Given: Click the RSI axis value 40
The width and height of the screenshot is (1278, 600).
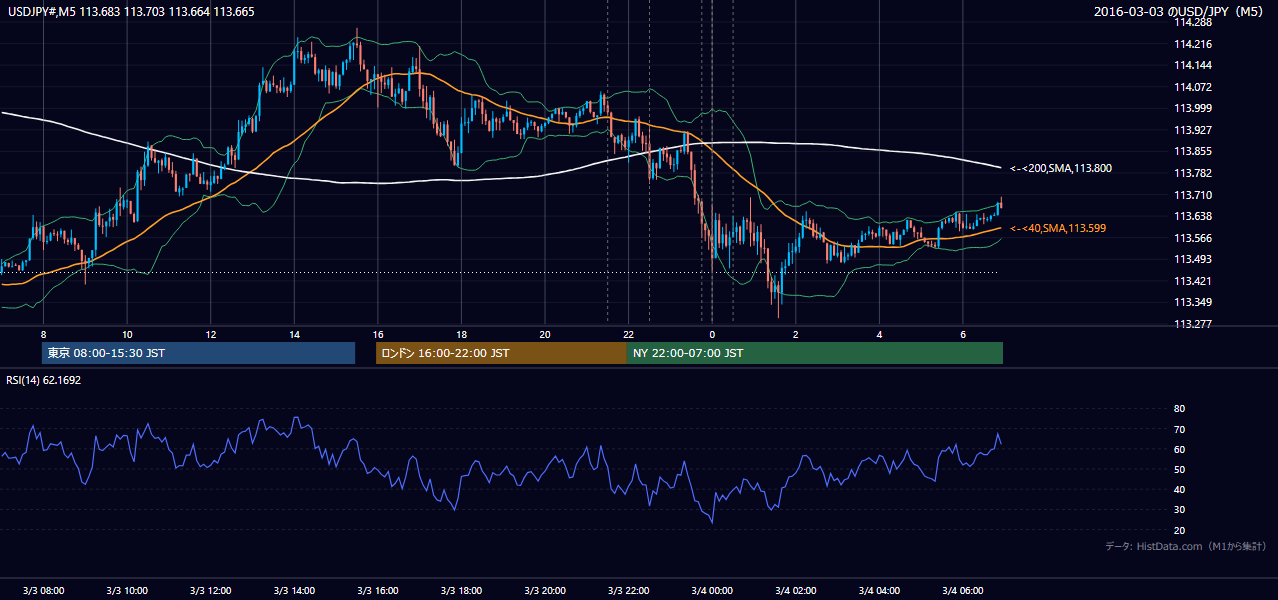Looking at the screenshot, I should (x=1179, y=490).
